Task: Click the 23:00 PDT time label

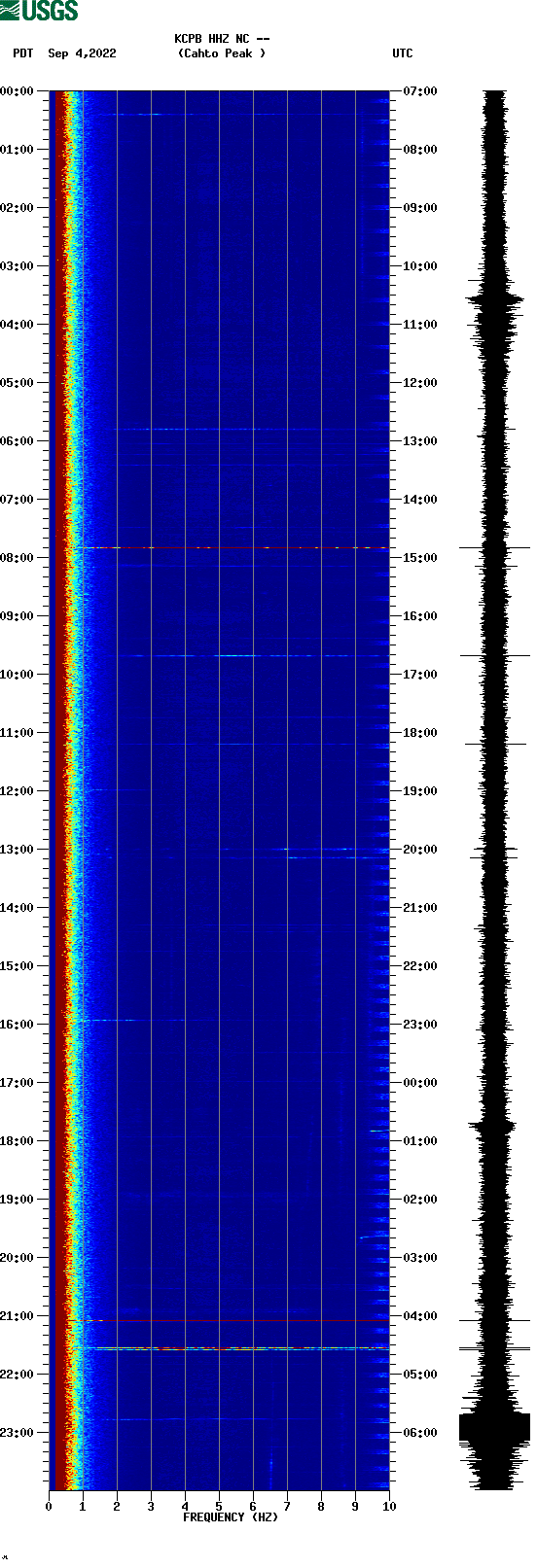Action: point(18,1433)
